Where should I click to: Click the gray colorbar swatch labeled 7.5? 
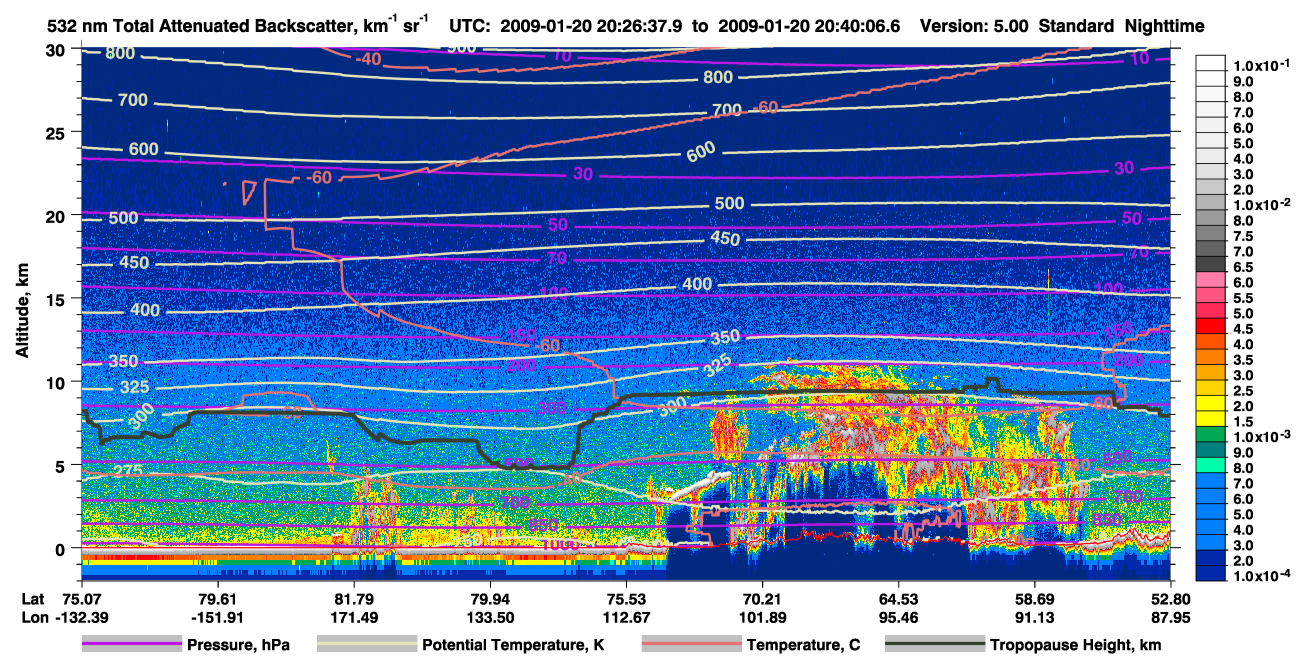coord(1210,232)
